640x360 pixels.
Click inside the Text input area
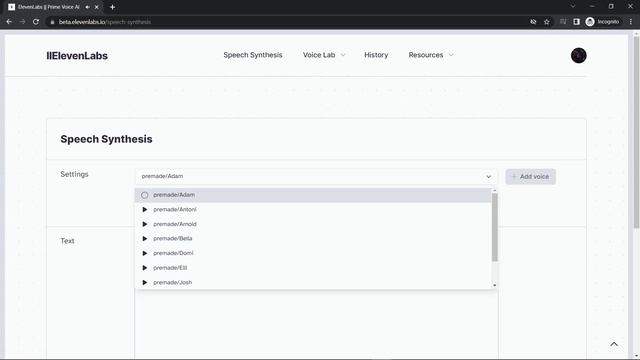316,324
